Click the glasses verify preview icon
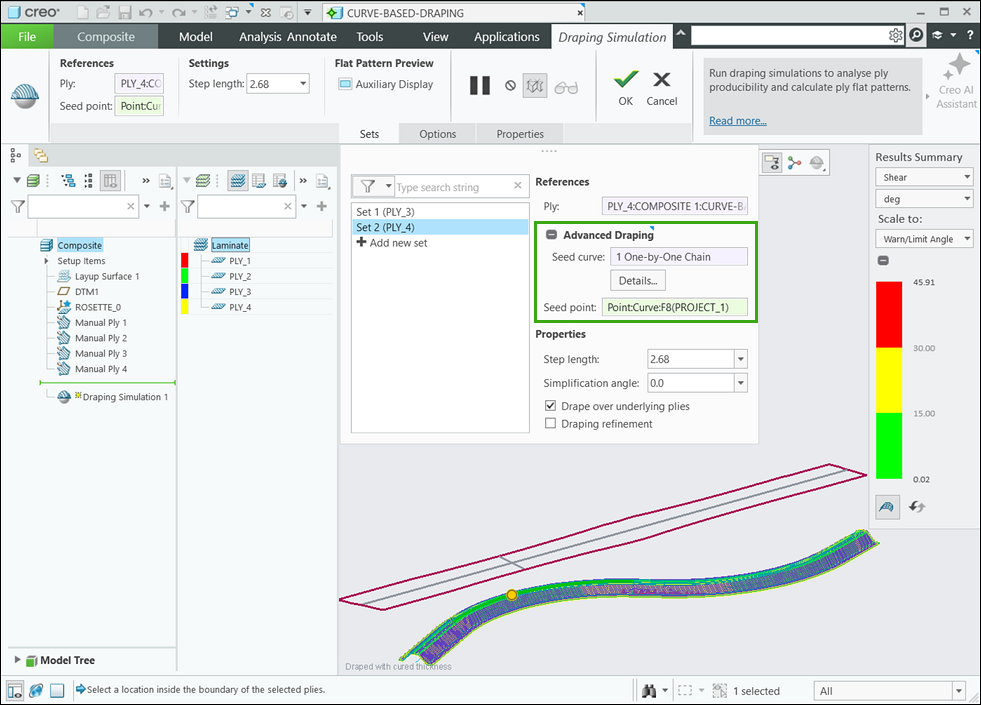 click(x=566, y=87)
